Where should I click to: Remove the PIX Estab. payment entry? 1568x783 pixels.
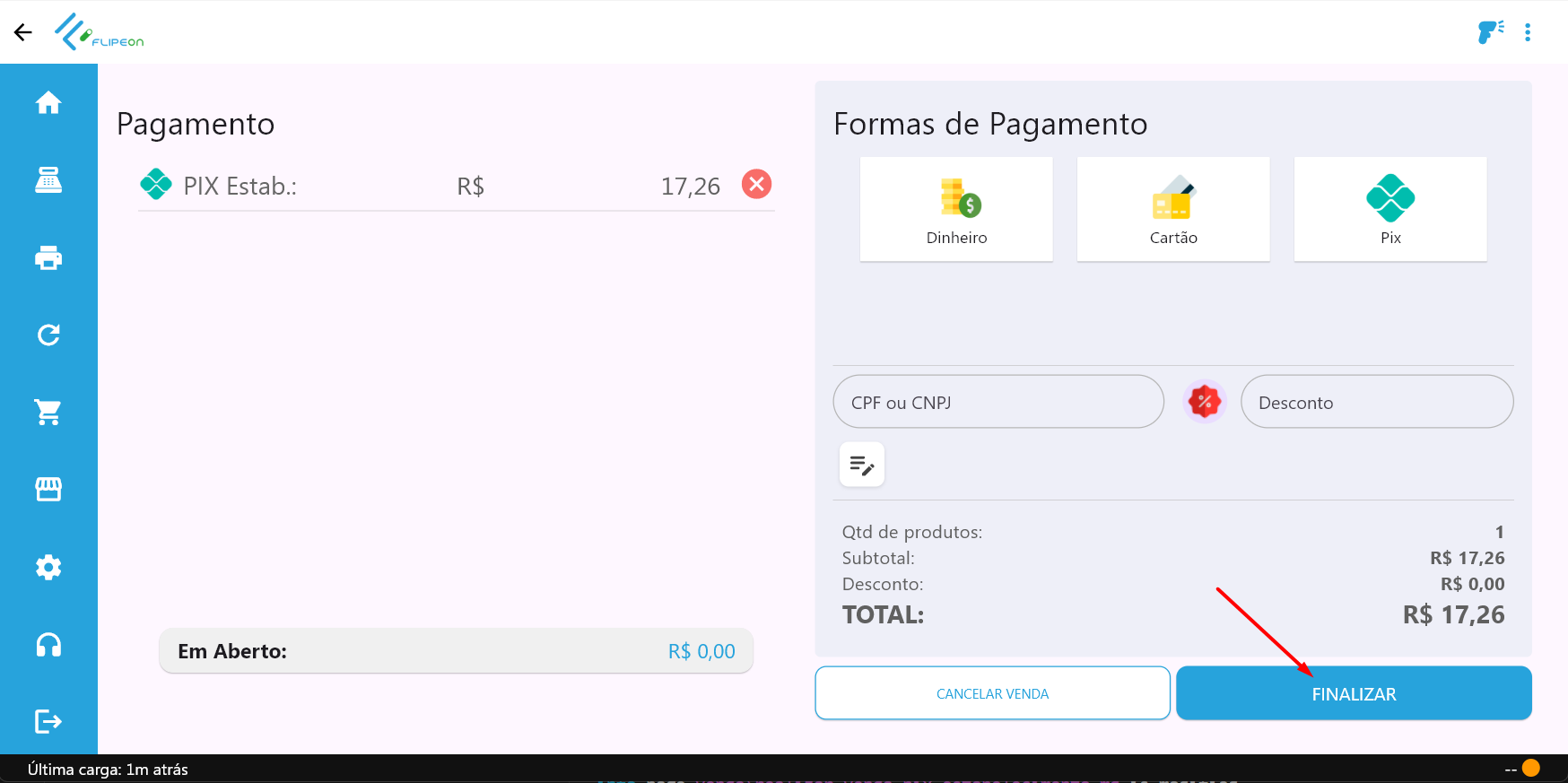click(x=756, y=184)
